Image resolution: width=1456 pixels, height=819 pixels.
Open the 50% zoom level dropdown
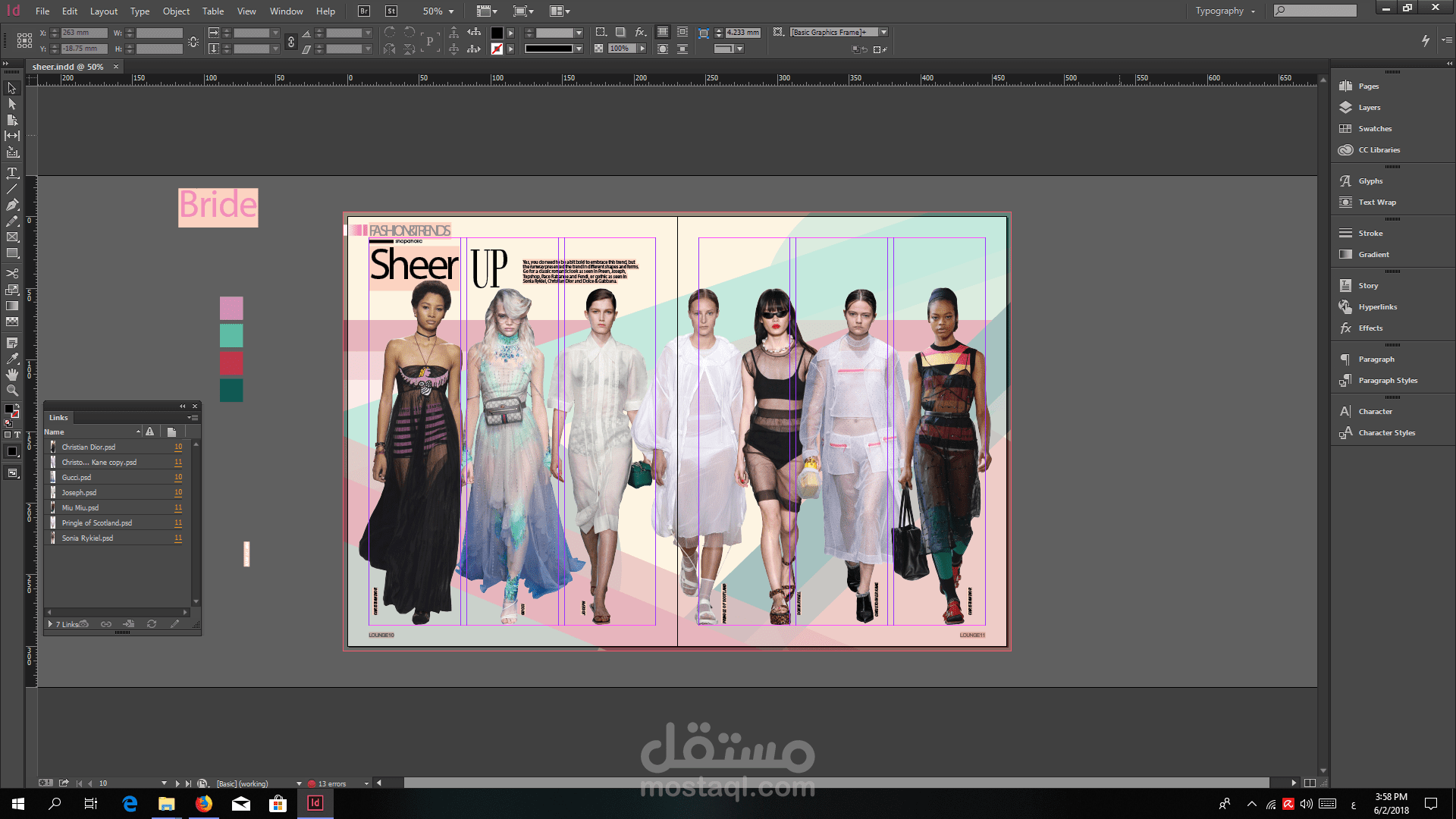[x=451, y=11]
